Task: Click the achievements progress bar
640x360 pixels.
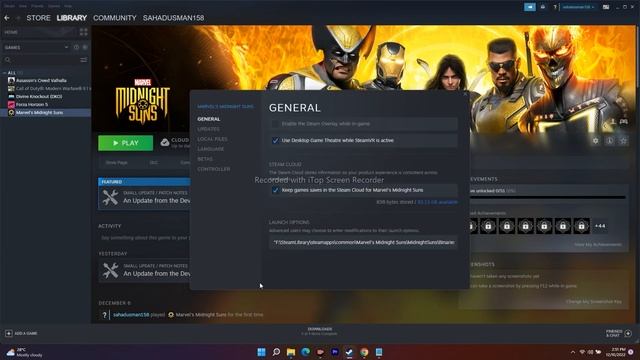Action: pos(548,198)
